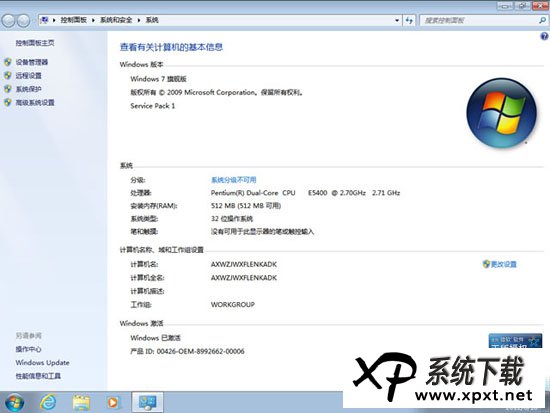
Task: Open the Start menu orb on taskbar
Action: pyautogui.click(x=14, y=402)
